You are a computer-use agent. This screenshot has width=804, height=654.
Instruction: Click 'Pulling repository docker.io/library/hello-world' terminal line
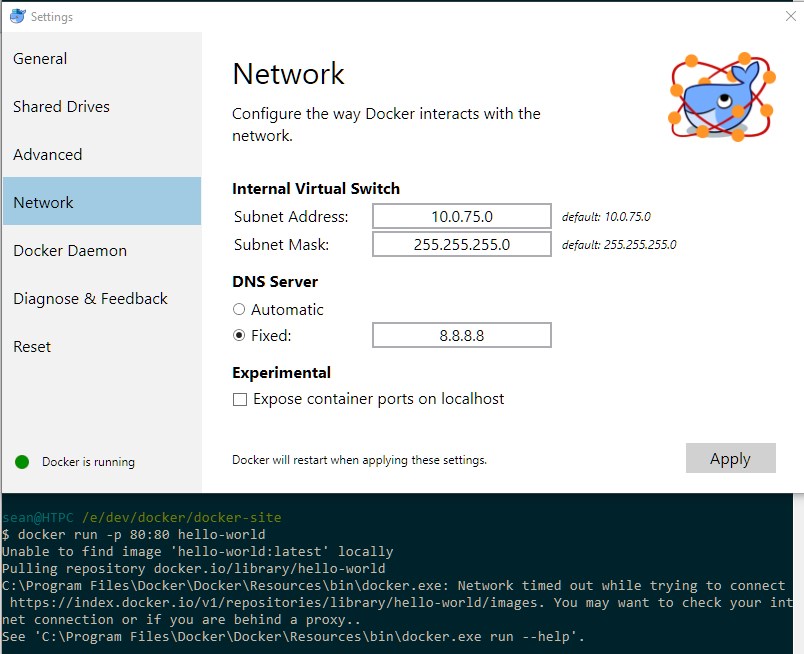pyautogui.click(x=193, y=568)
